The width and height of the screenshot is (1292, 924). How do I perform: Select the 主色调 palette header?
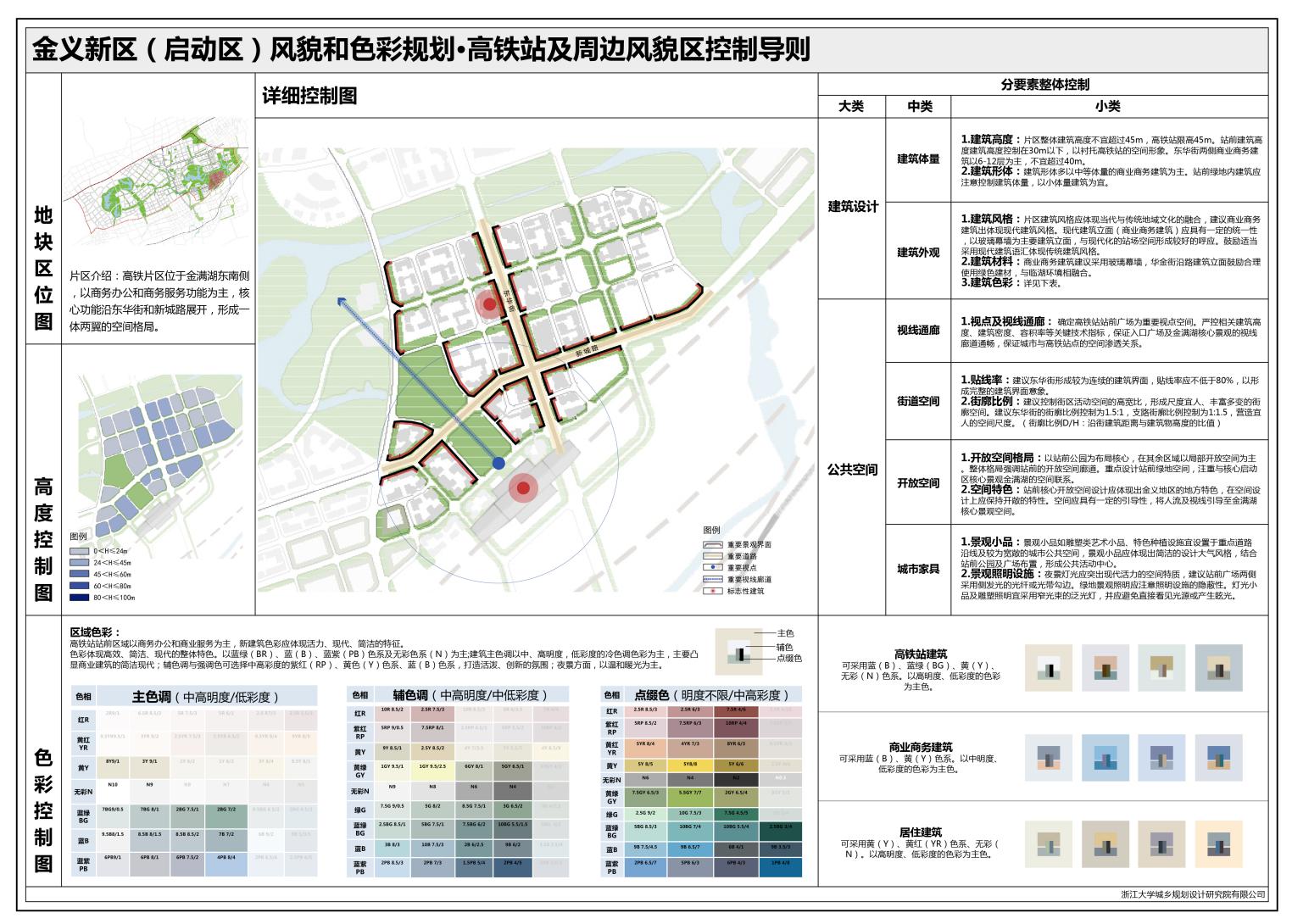pos(206,697)
